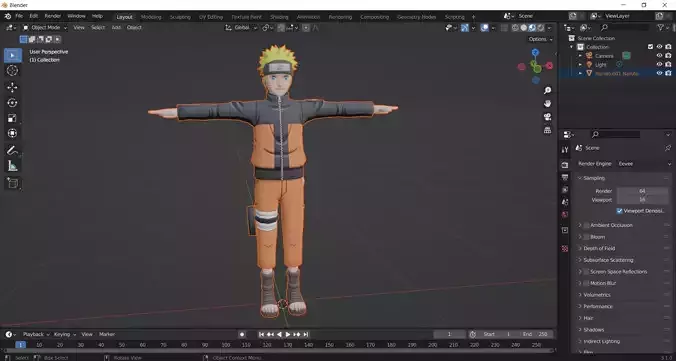This screenshot has height=361, width=676.
Task: Open the View Layer properties tab icon
Action: (x=565, y=190)
